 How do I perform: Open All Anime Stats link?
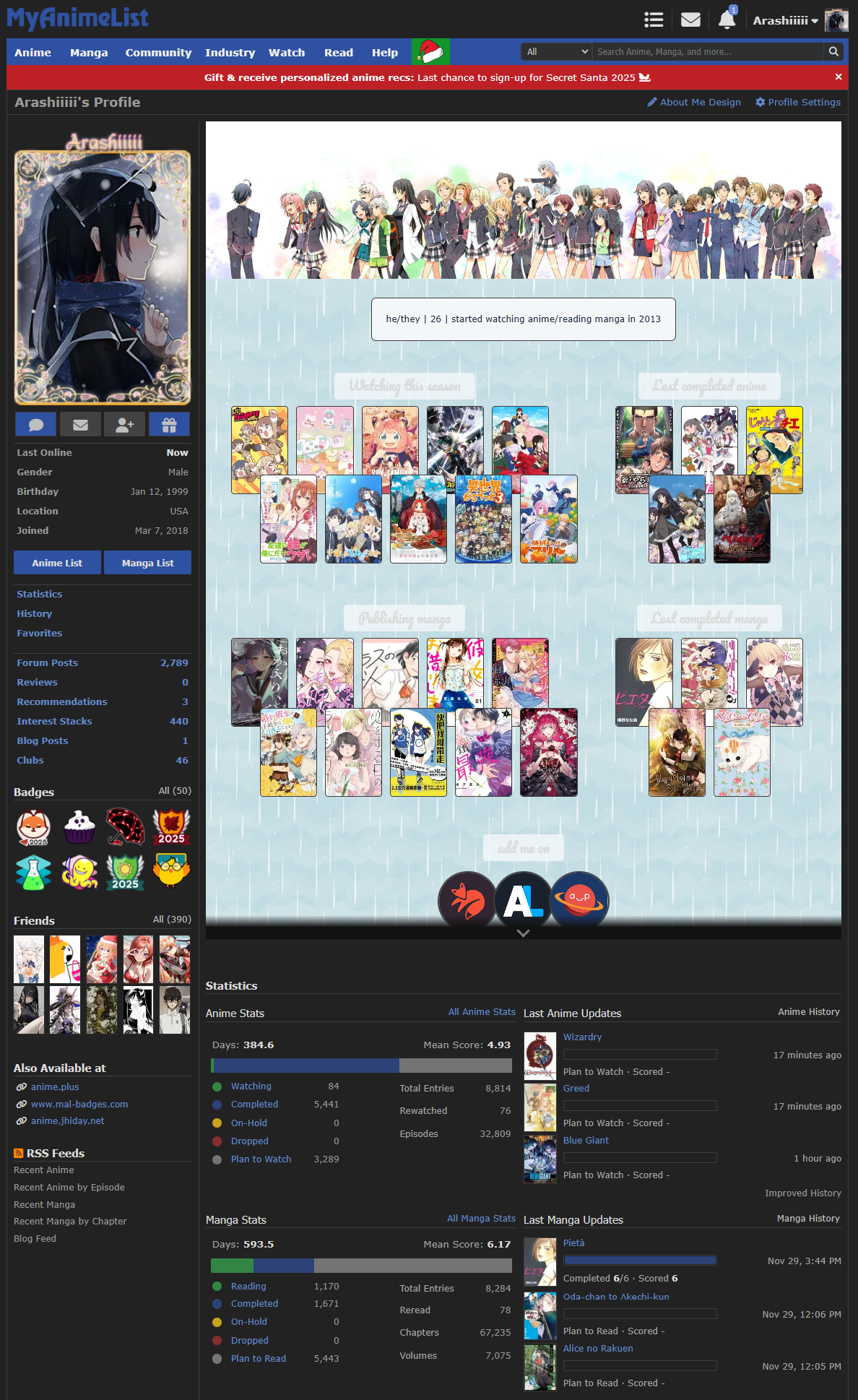pos(482,1012)
